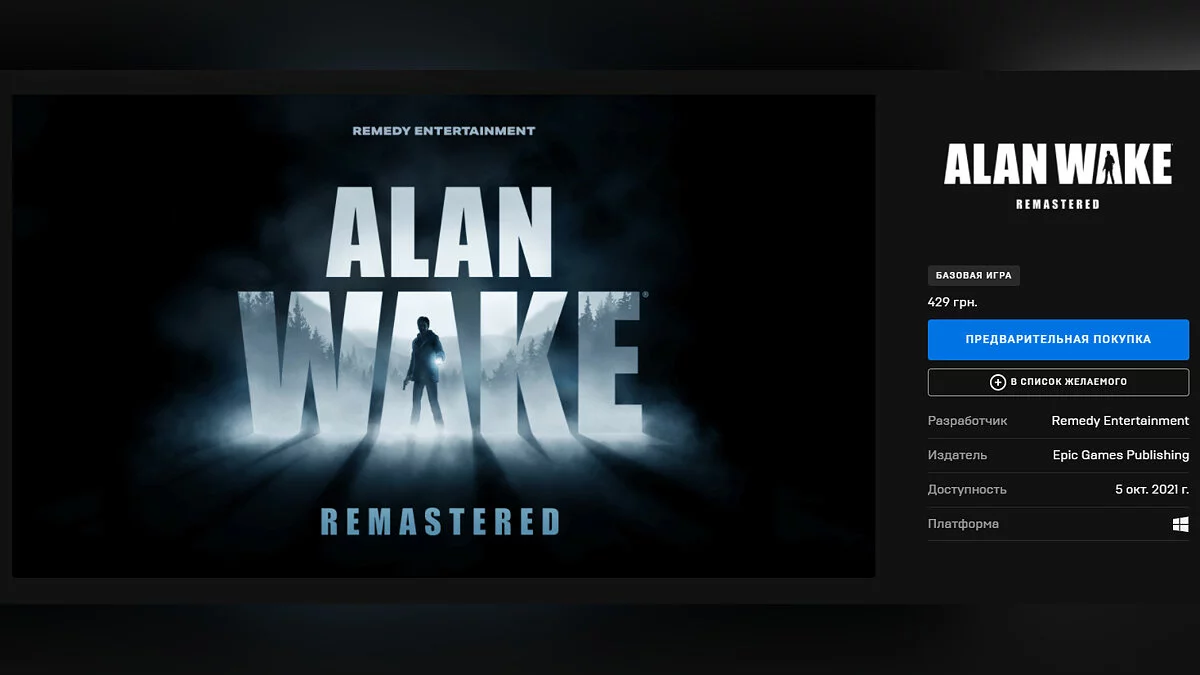This screenshot has height=675, width=1200.
Task: Open the Remedy Entertainment developer link
Action: click(1120, 421)
